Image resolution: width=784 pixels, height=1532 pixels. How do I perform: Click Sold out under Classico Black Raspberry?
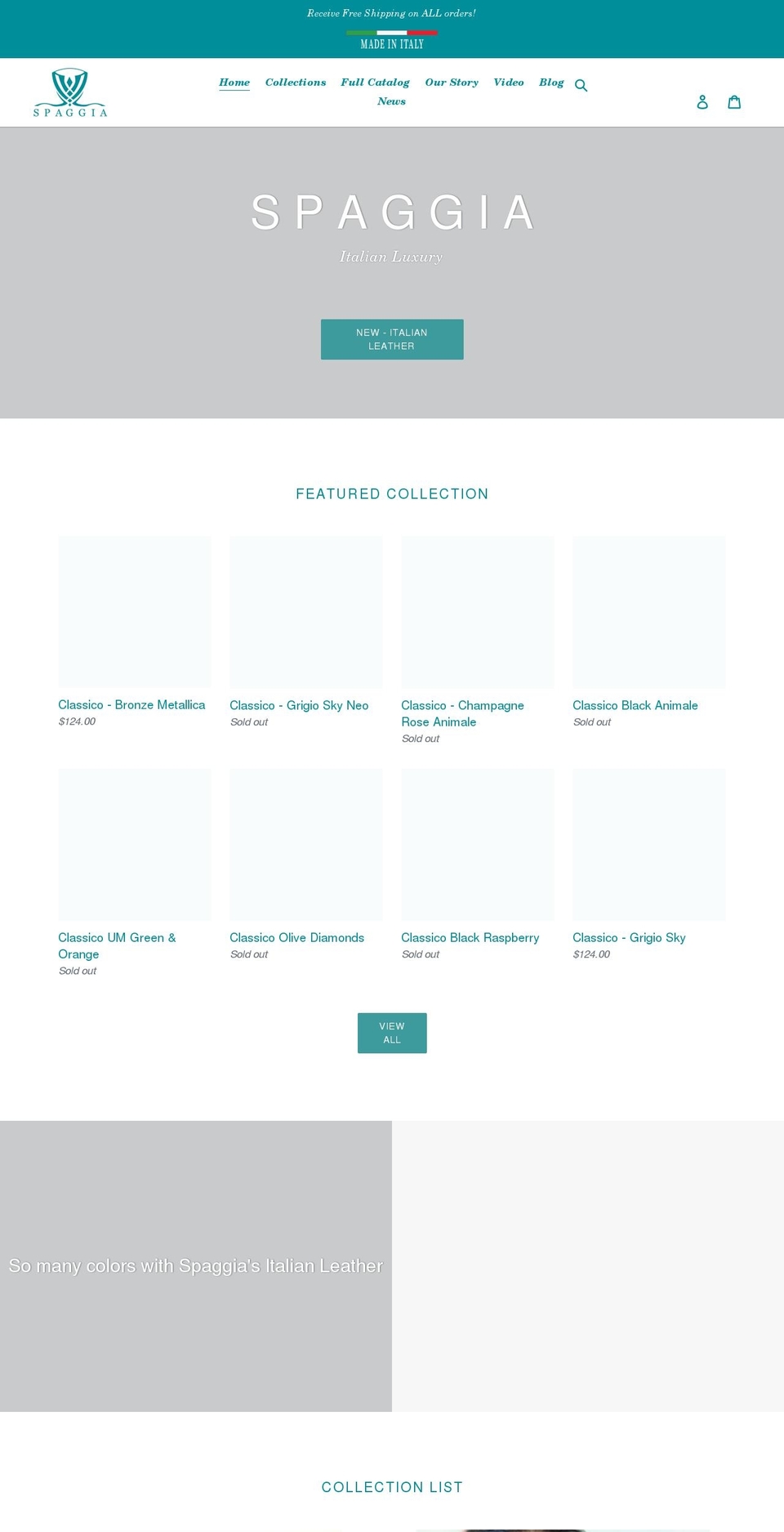(x=421, y=954)
